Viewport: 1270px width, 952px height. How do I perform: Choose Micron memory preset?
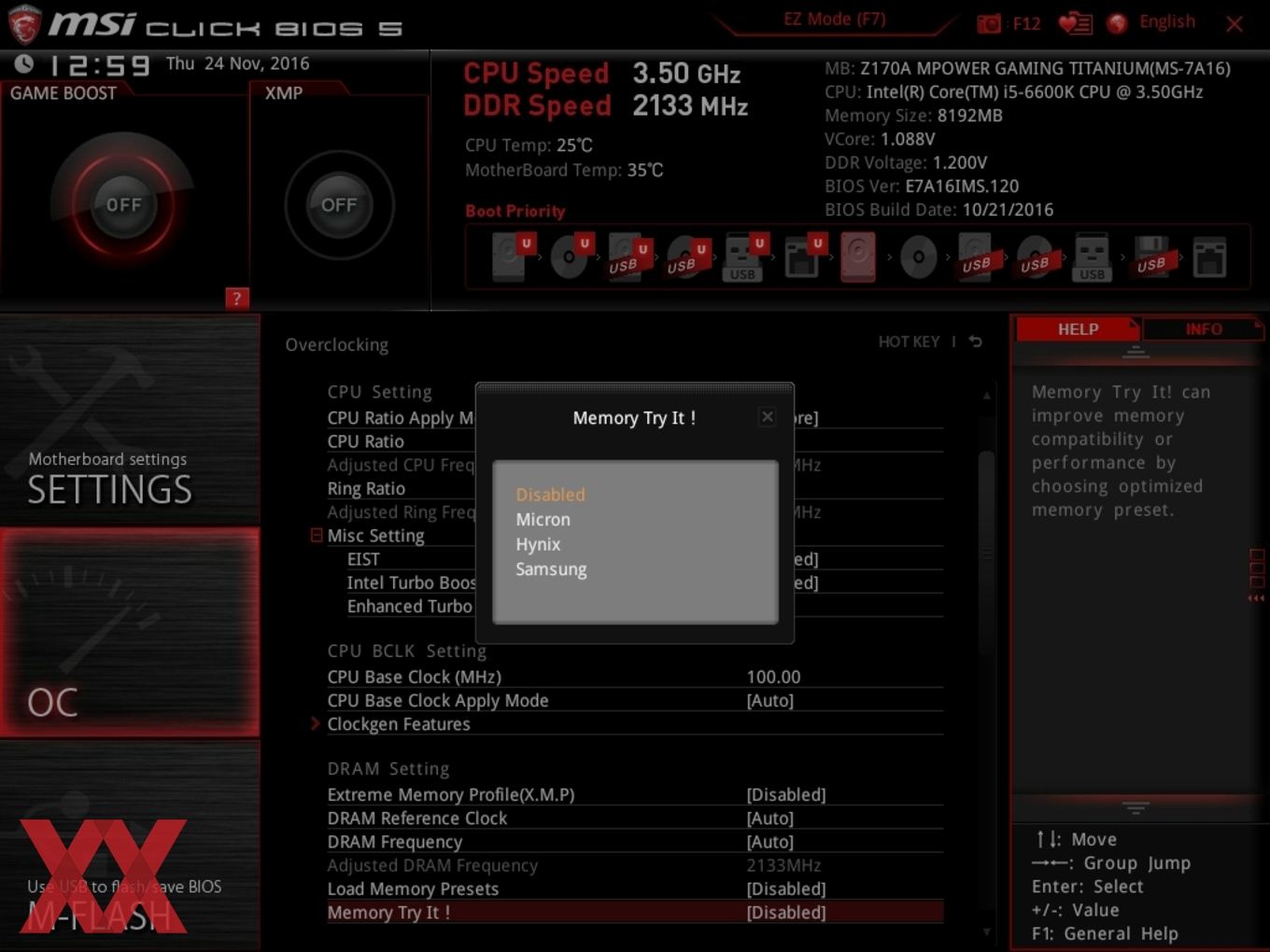point(543,520)
